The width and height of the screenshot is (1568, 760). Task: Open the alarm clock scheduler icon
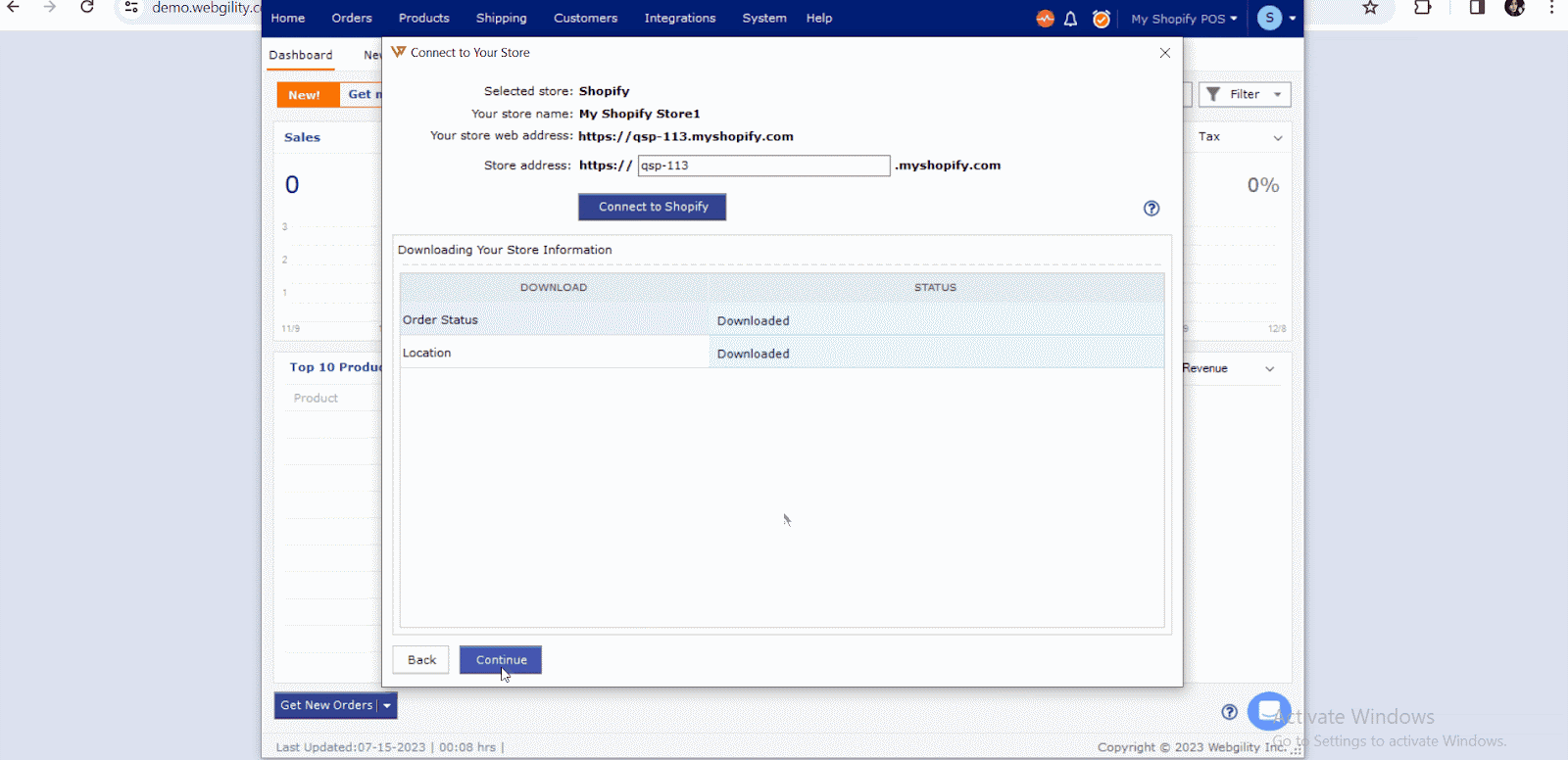(x=1102, y=19)
